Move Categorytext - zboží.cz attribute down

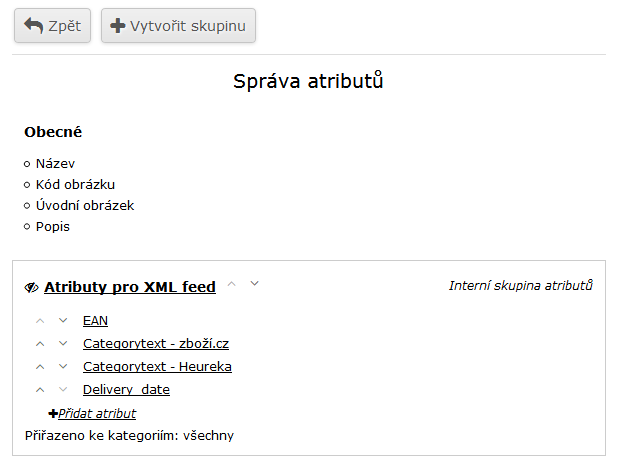[63, 344]
